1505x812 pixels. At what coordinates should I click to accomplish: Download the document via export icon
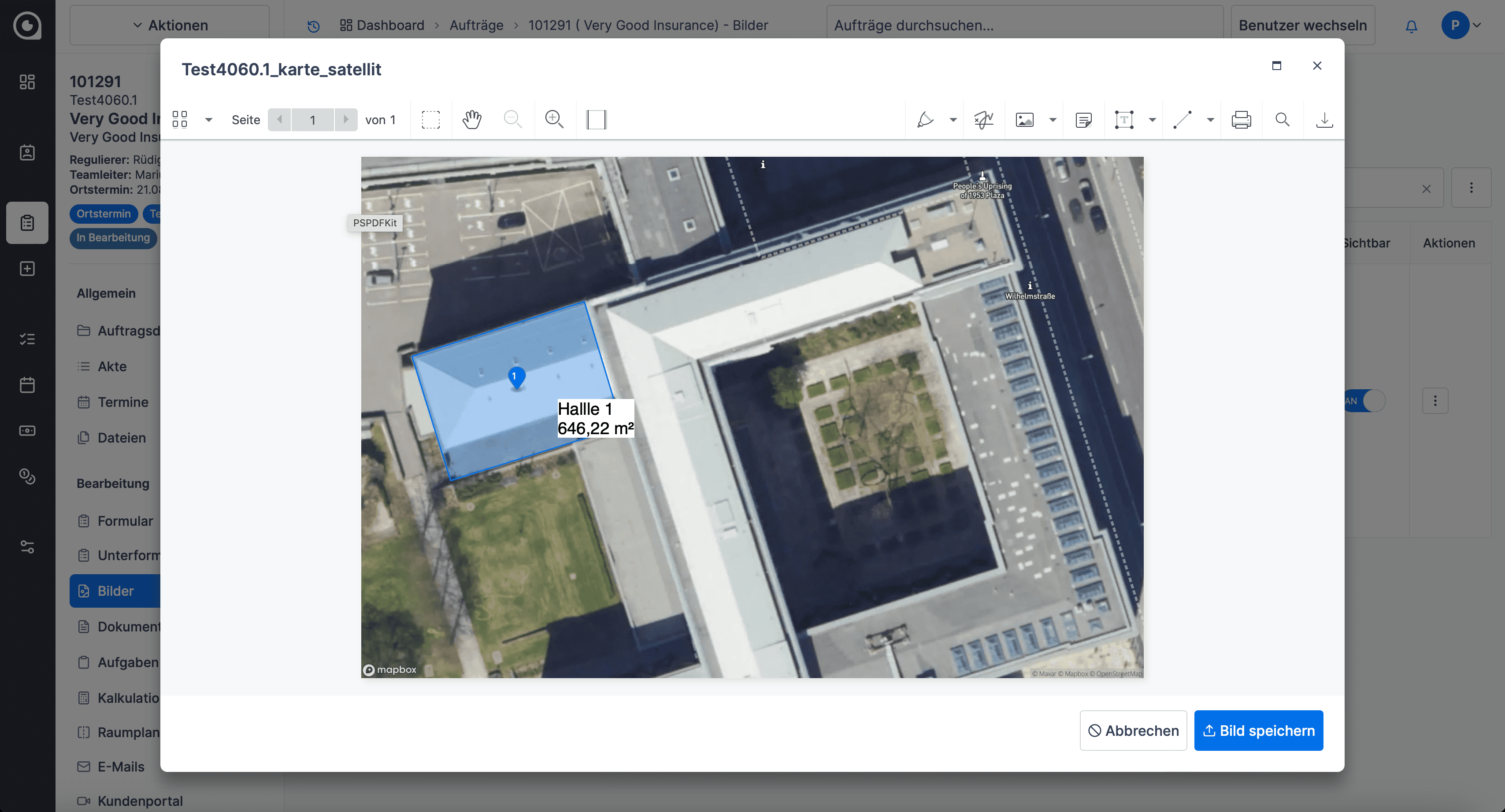pos(1324,120)
